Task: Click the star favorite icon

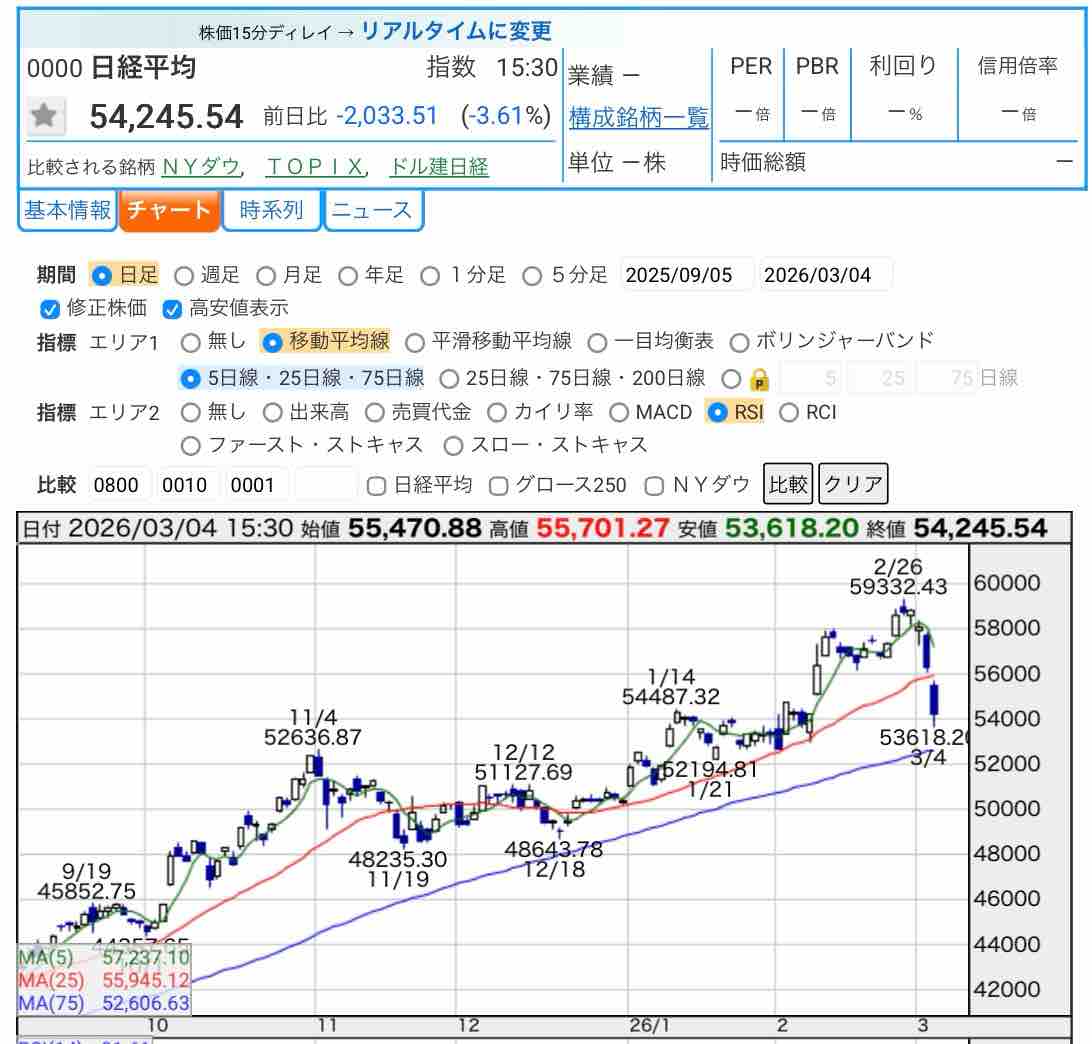Action: pyautogui.click(x=43, y=117)
